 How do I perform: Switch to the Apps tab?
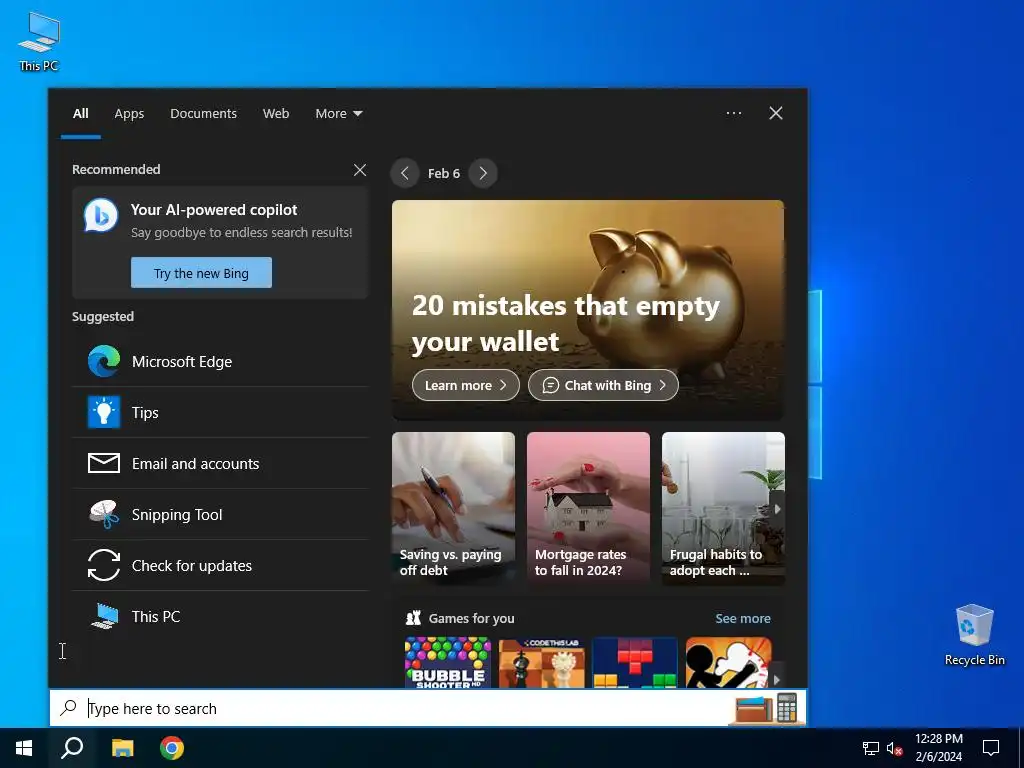click(129, 113)
